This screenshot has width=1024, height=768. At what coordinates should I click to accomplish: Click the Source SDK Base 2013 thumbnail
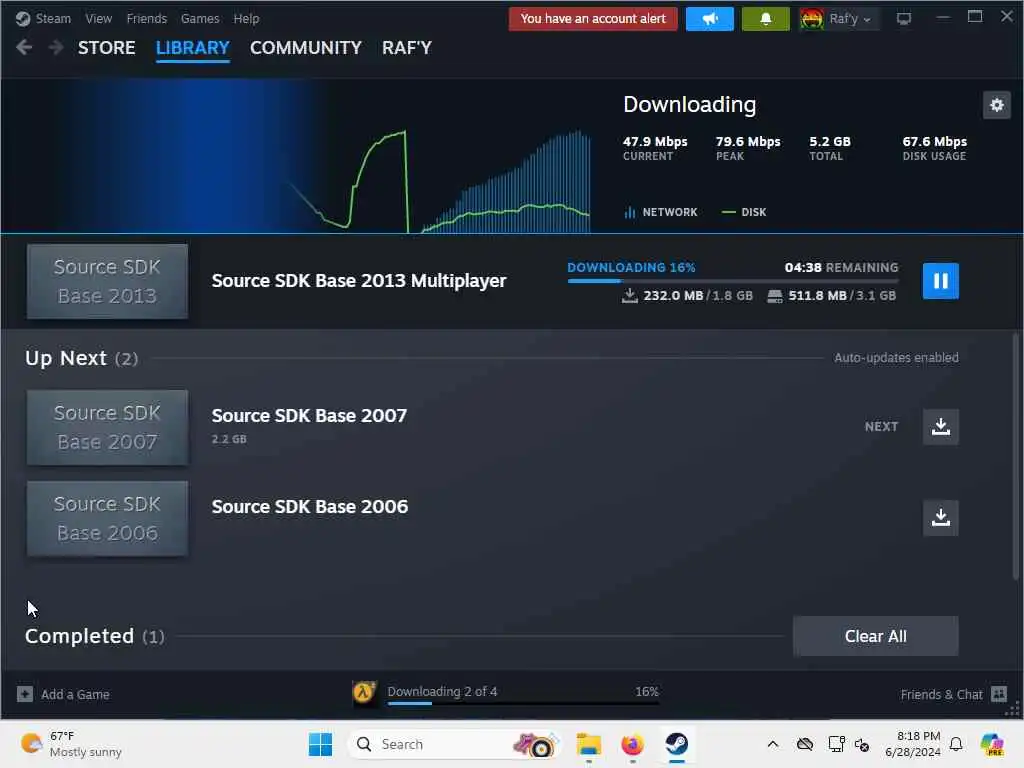107,281
